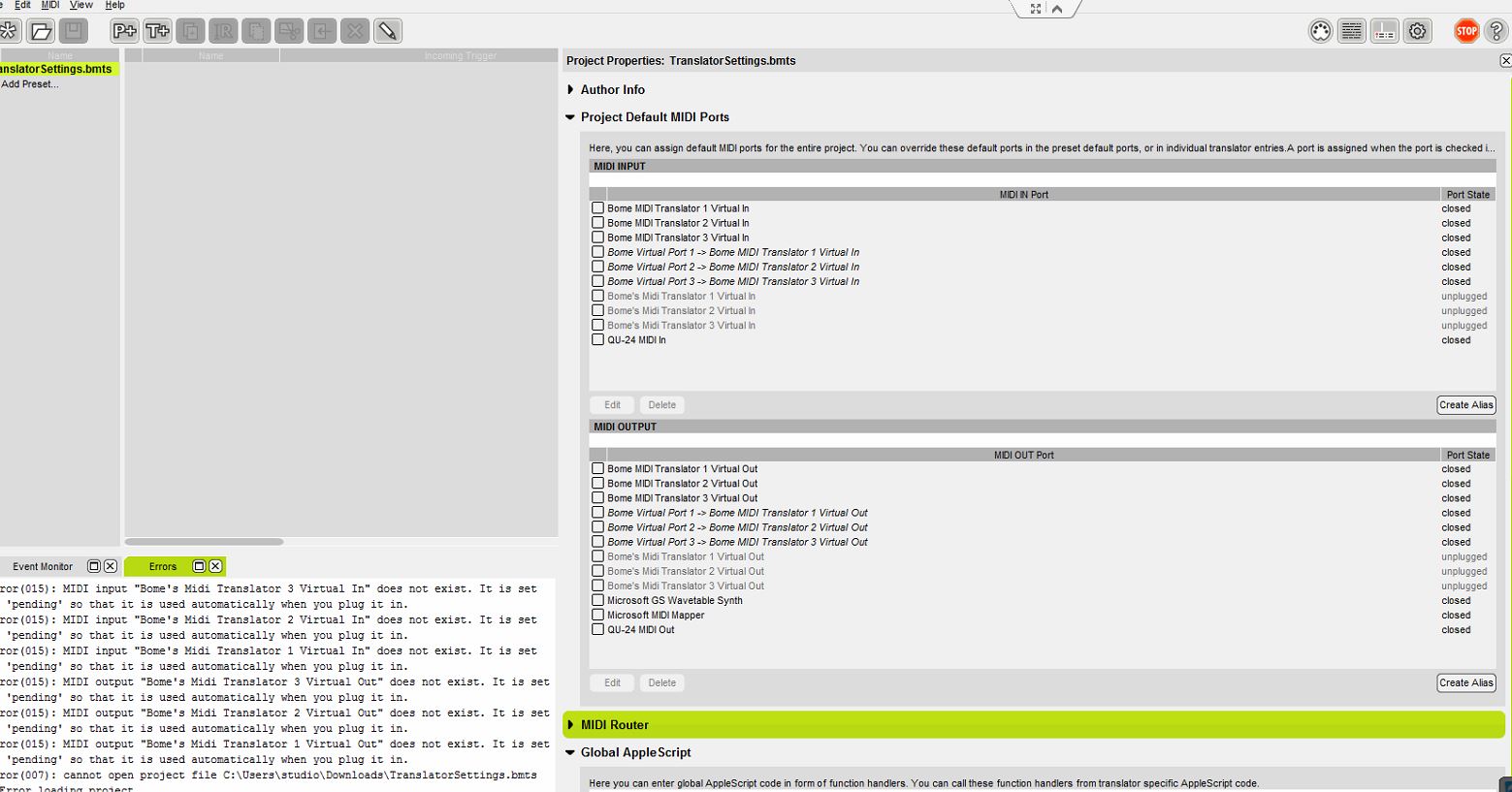Viewport: 1512px width, 792px height.
Task: Add a new preset with P+ icon
Action: 124,31
